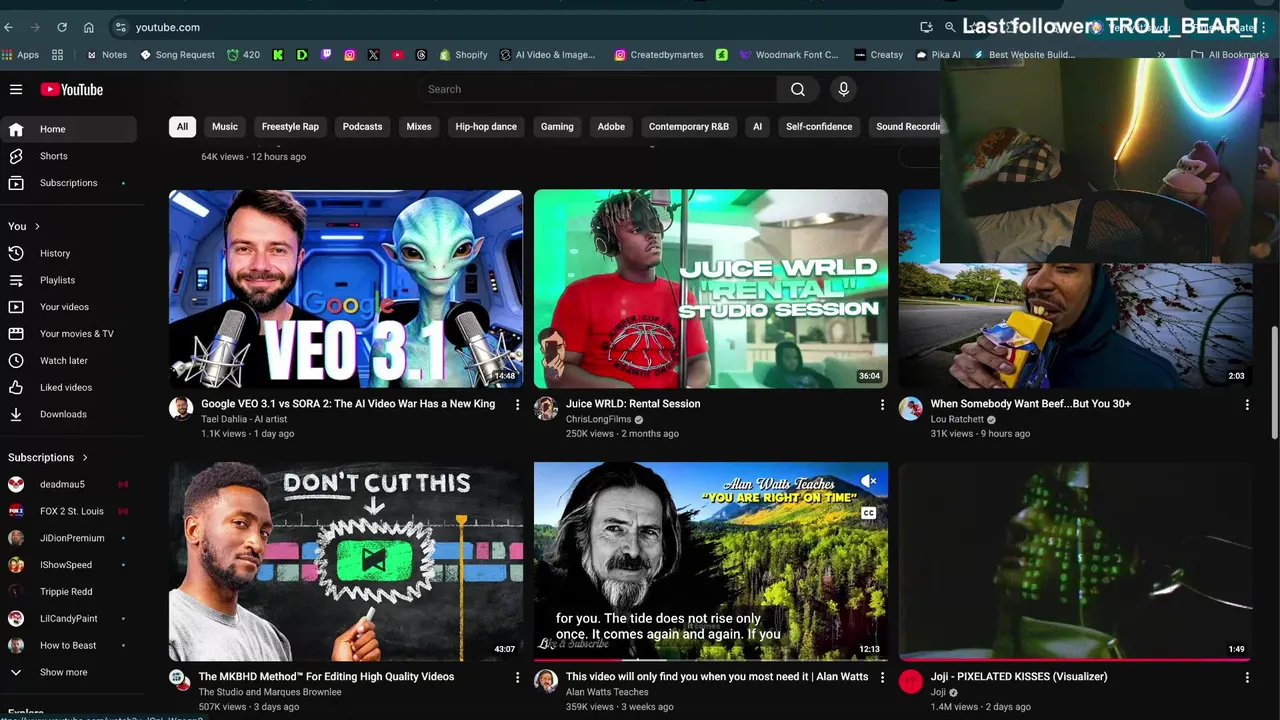Viewport: 1280px width, 720px height.
Task: Open How to Beast subscription channel
Action: point(68,645)
